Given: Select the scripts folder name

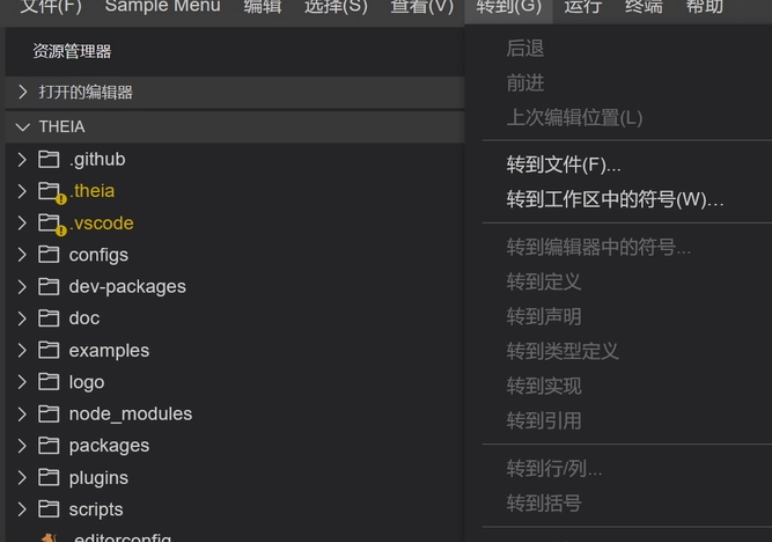Looking at the screenshot, I should (x=96, y=510).
